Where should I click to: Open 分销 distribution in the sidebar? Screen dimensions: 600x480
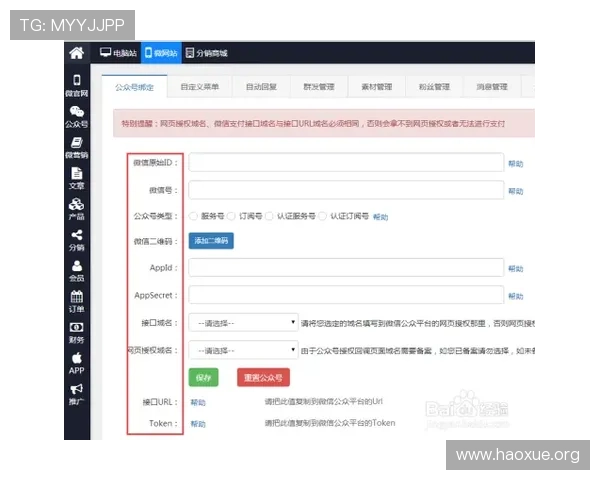[77, 240]
